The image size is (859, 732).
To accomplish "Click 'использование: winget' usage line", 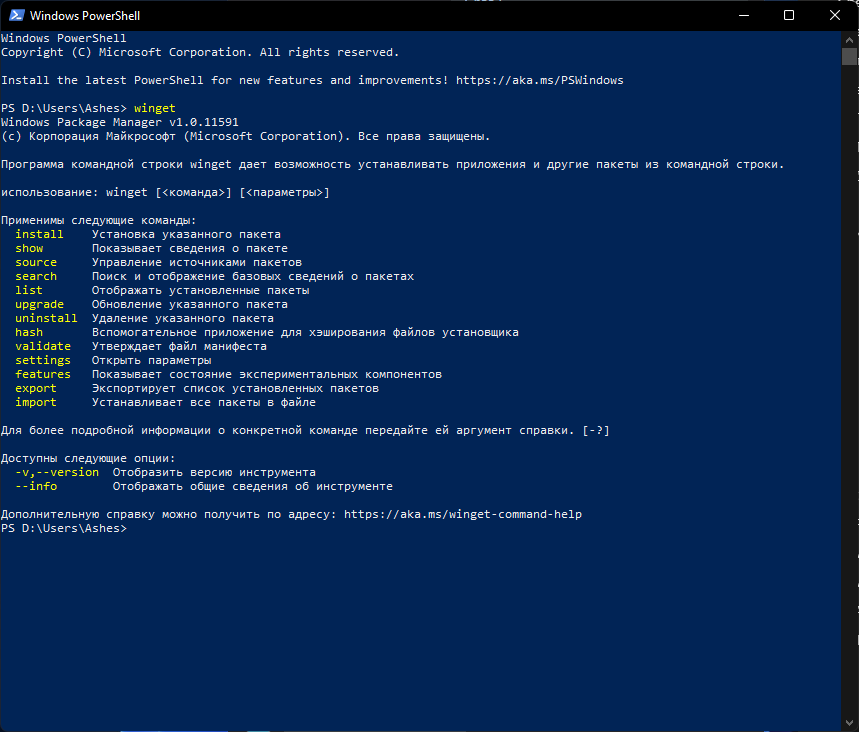I will [165, 192].
